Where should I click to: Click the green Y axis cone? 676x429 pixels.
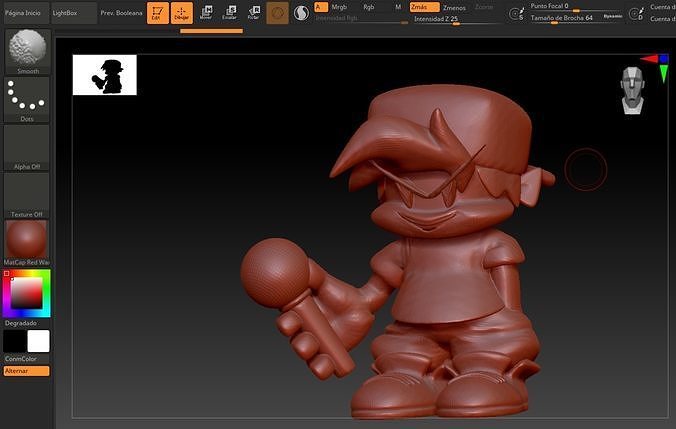(x=664, y=73)
